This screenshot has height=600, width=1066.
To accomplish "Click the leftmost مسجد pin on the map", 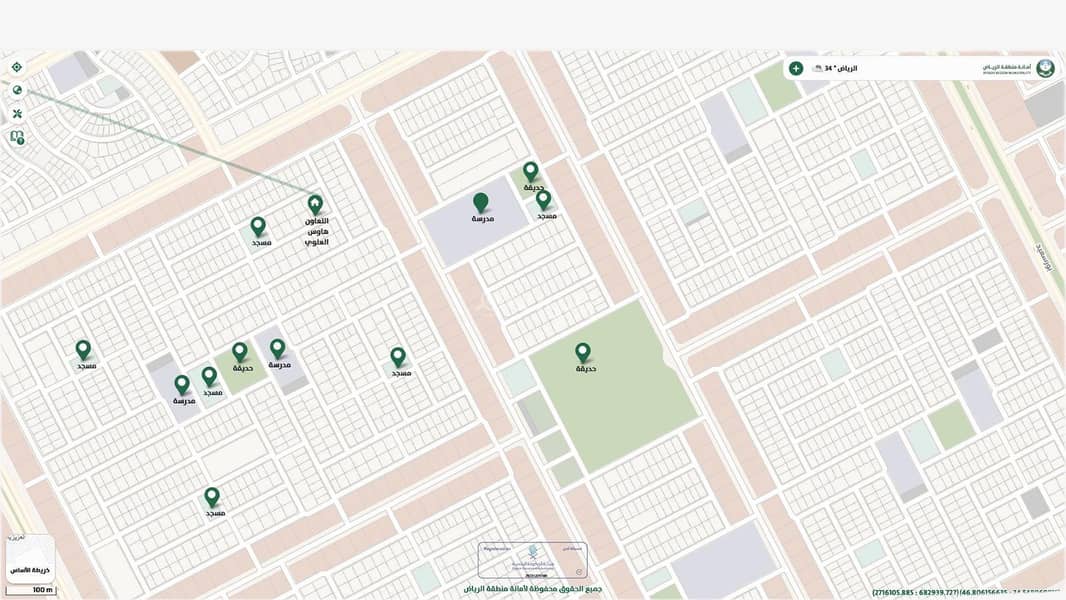I will pos(83,351).
